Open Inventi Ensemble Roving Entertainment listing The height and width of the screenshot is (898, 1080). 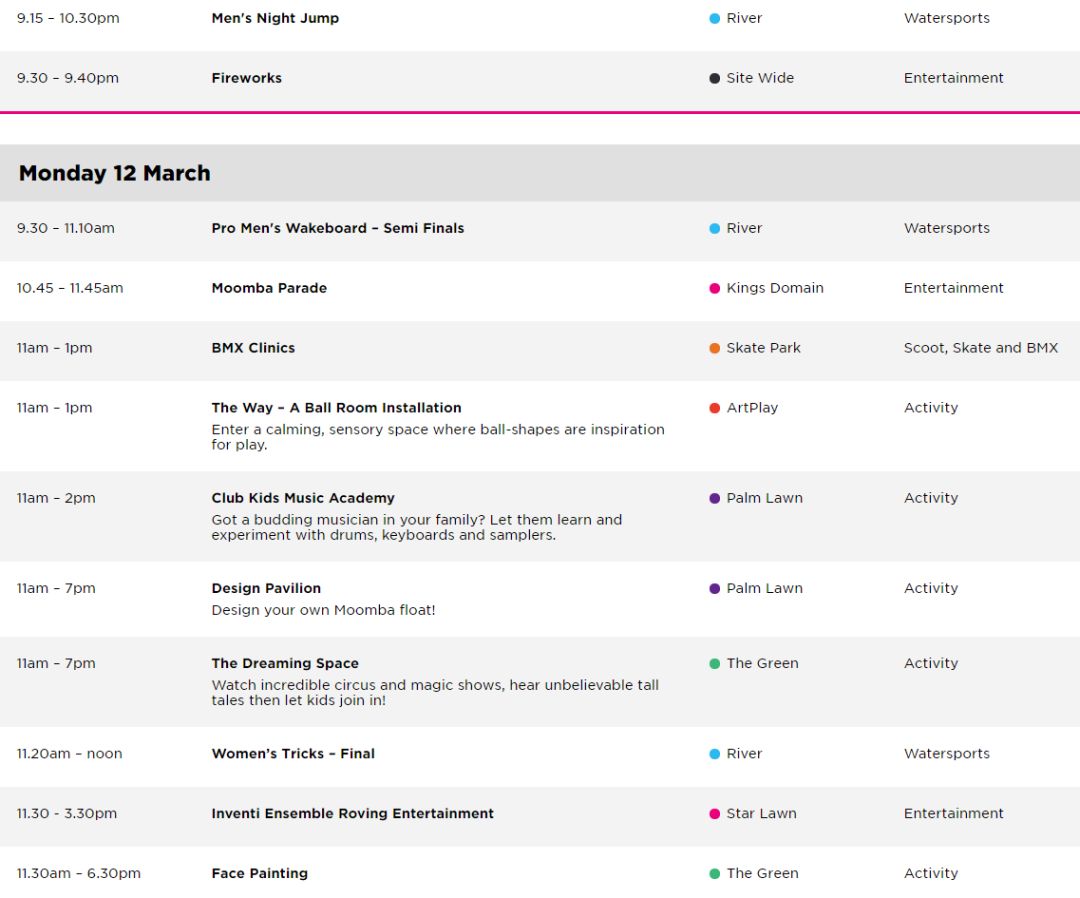tap(353, 813)
